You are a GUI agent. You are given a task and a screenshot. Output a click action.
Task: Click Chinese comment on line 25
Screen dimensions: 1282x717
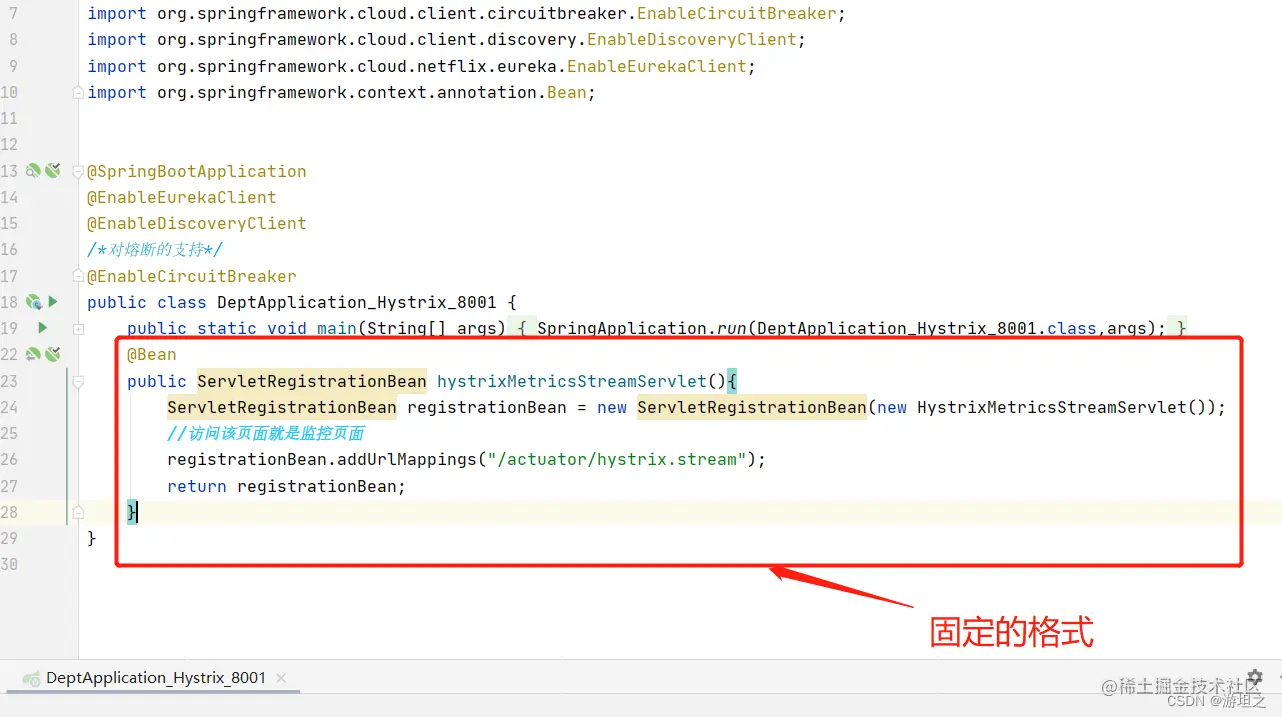(266, 433)
